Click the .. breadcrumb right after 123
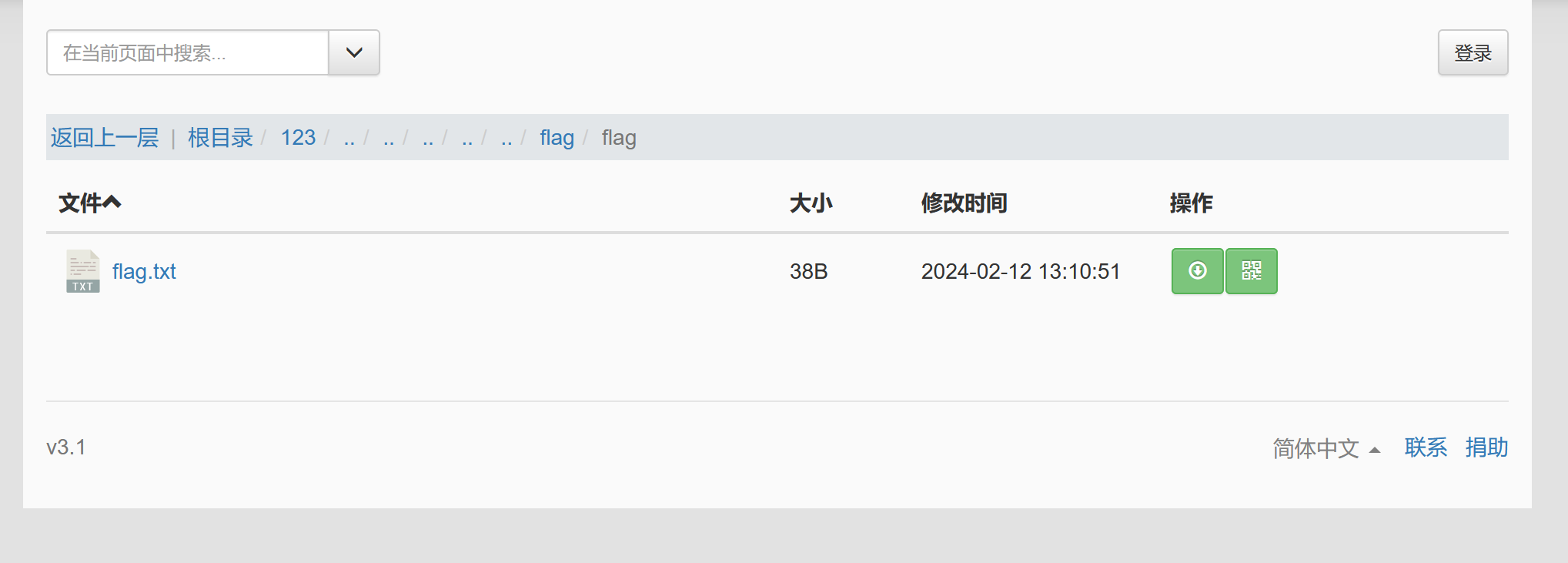The height and width of the screenshot is (563, 1568). [x=349, y=139]
